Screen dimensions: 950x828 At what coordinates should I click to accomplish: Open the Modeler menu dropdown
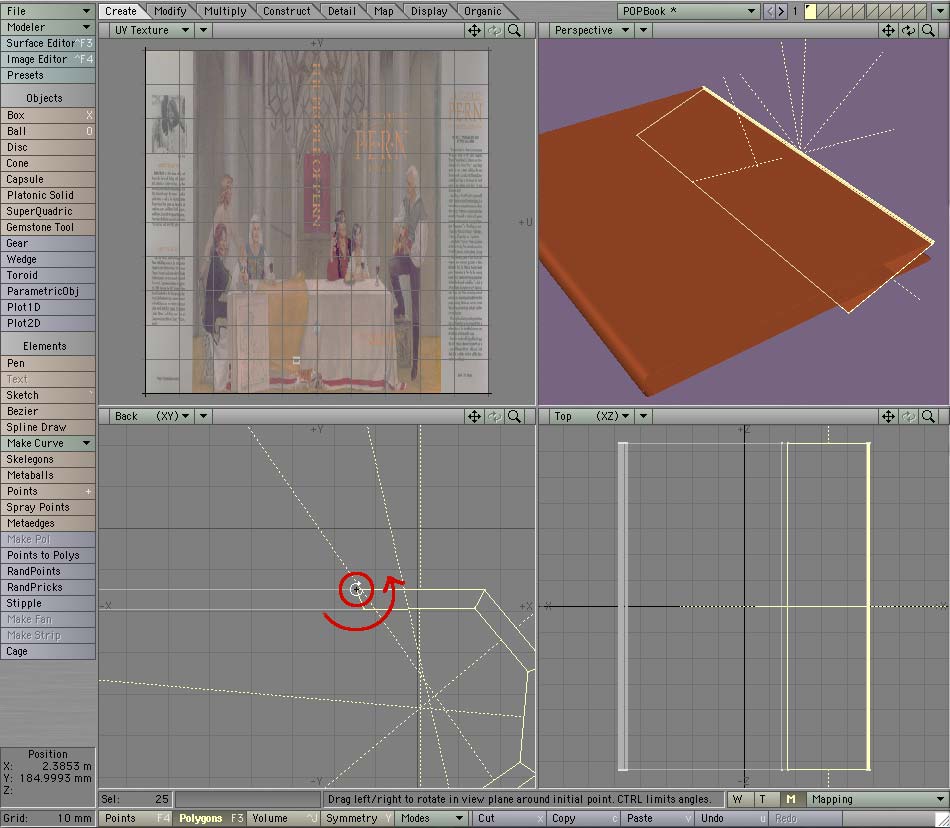[x=48, y=27]
